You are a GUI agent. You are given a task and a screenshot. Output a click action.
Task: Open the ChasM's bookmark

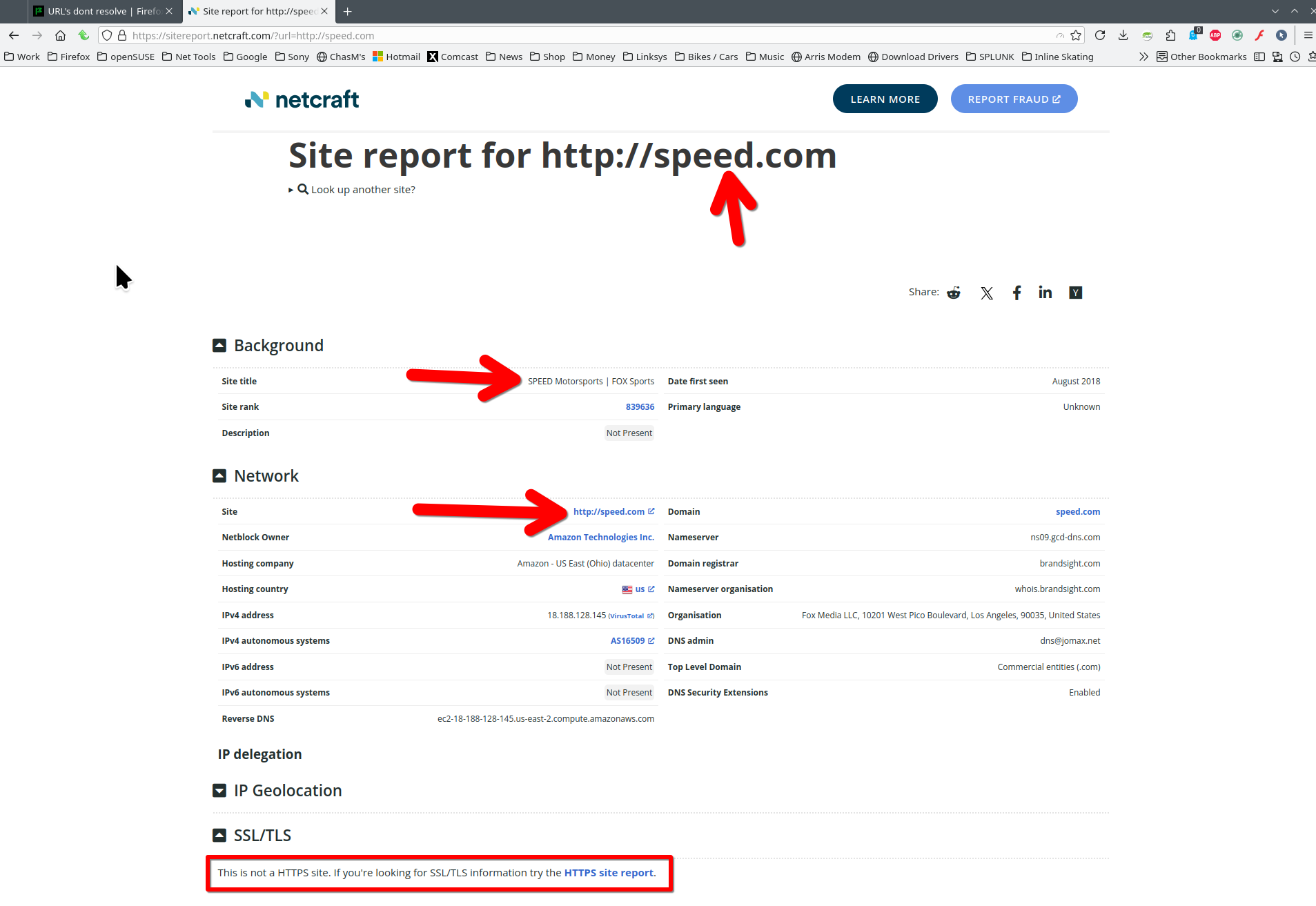click(341, 57)
